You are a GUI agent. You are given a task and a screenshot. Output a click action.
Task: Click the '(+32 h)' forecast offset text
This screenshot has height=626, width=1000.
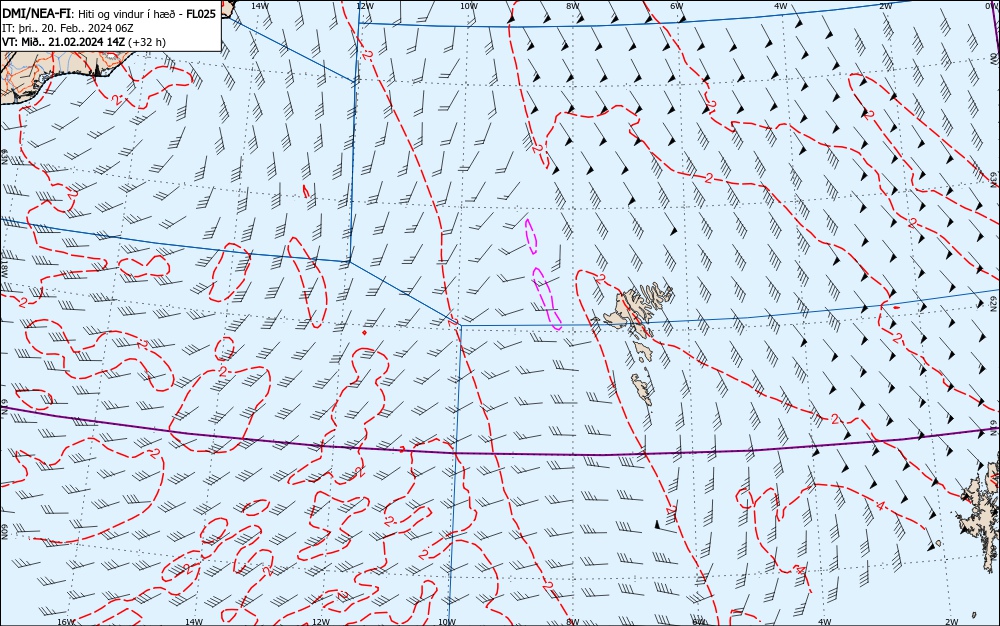(x=147, y=42)
